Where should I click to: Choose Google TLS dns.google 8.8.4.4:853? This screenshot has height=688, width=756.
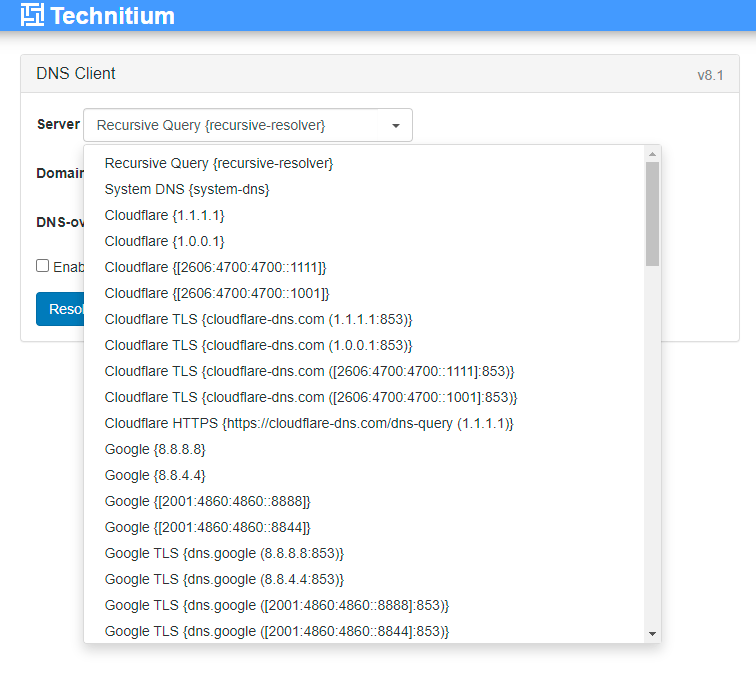224,579
